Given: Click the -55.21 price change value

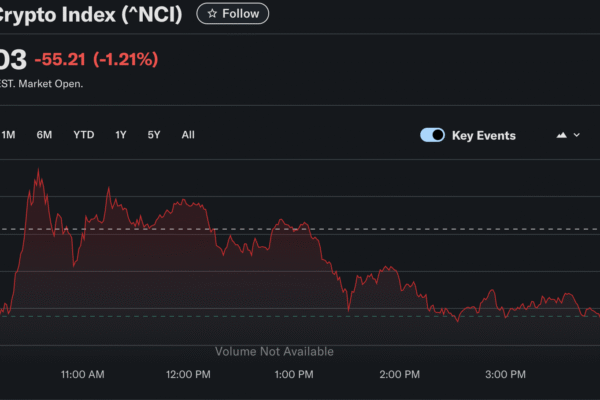Looking at the screenshot, I should (60, 59).
